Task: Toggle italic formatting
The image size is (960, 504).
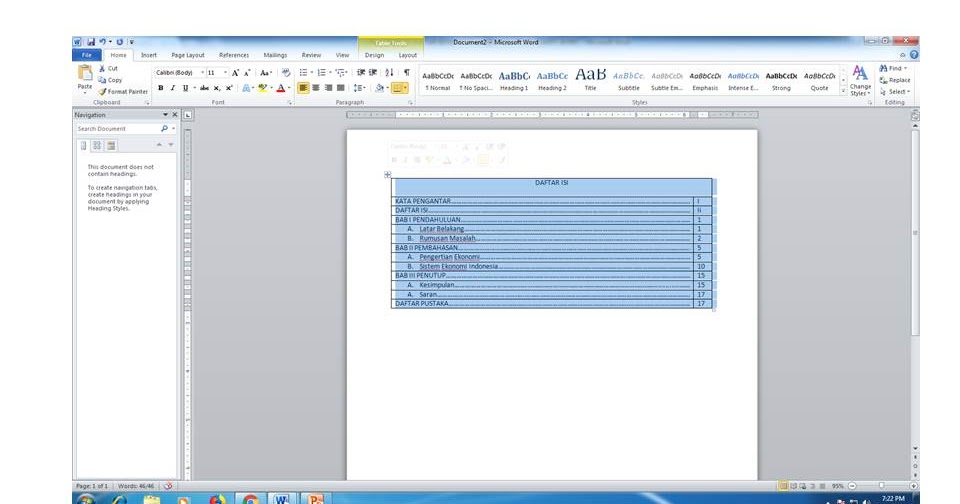Action: click(173, 88)
